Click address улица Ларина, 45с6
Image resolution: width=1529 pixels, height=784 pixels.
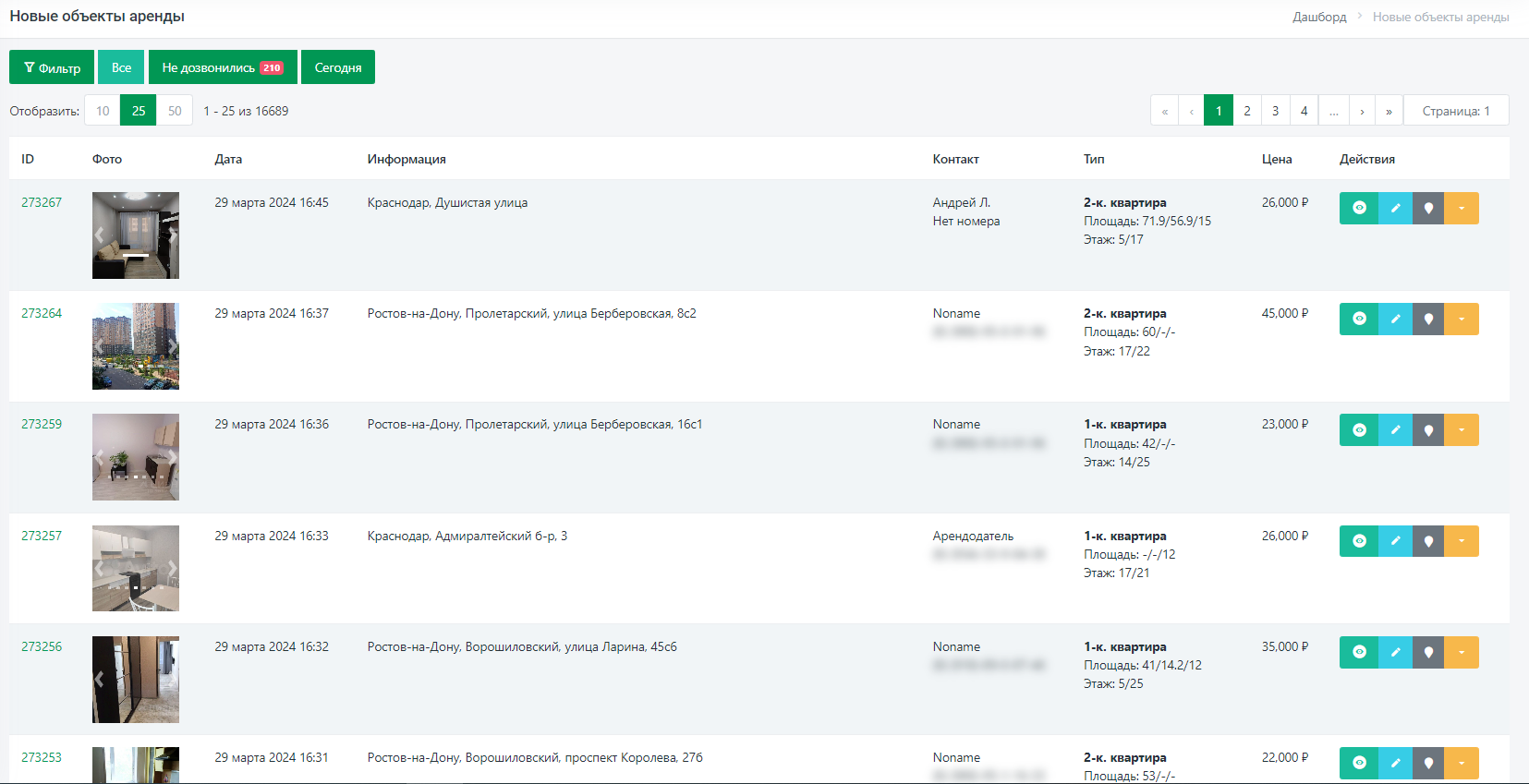point(621,646)
